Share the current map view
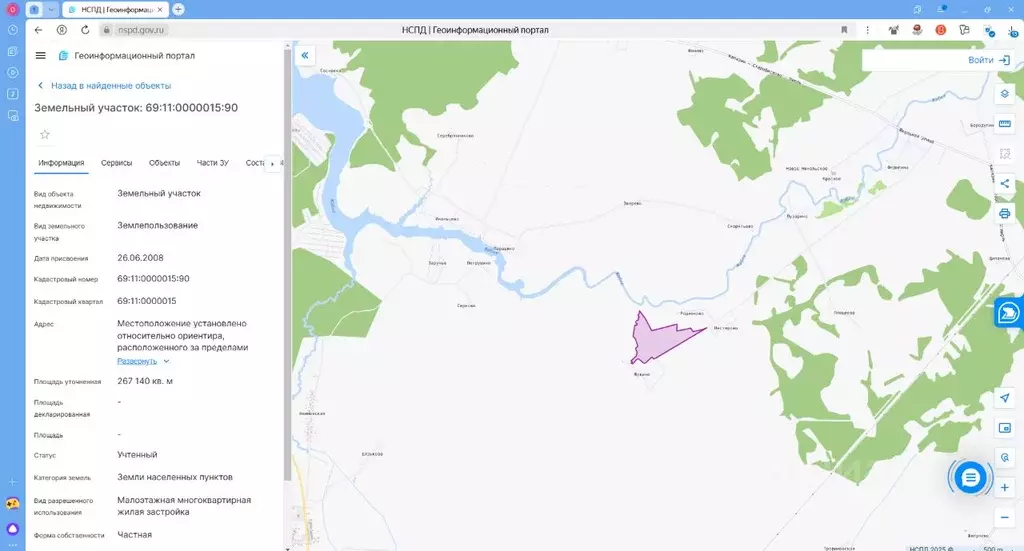The height and width of the screenshot is (551, 1024). pyautogui.click(x=1005, y=183)
